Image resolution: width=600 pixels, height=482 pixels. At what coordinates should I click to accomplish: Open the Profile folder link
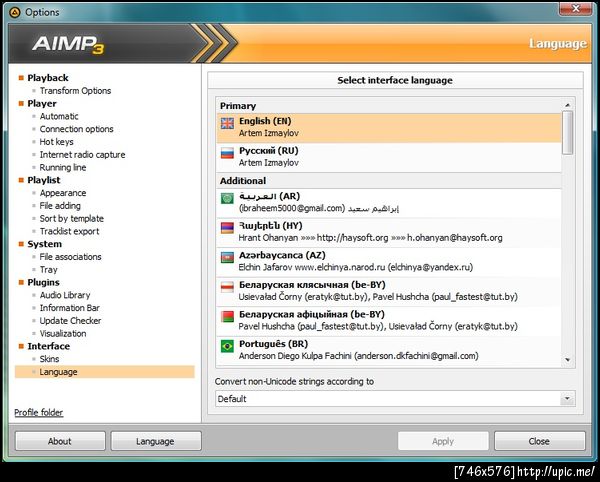(39, 412)
